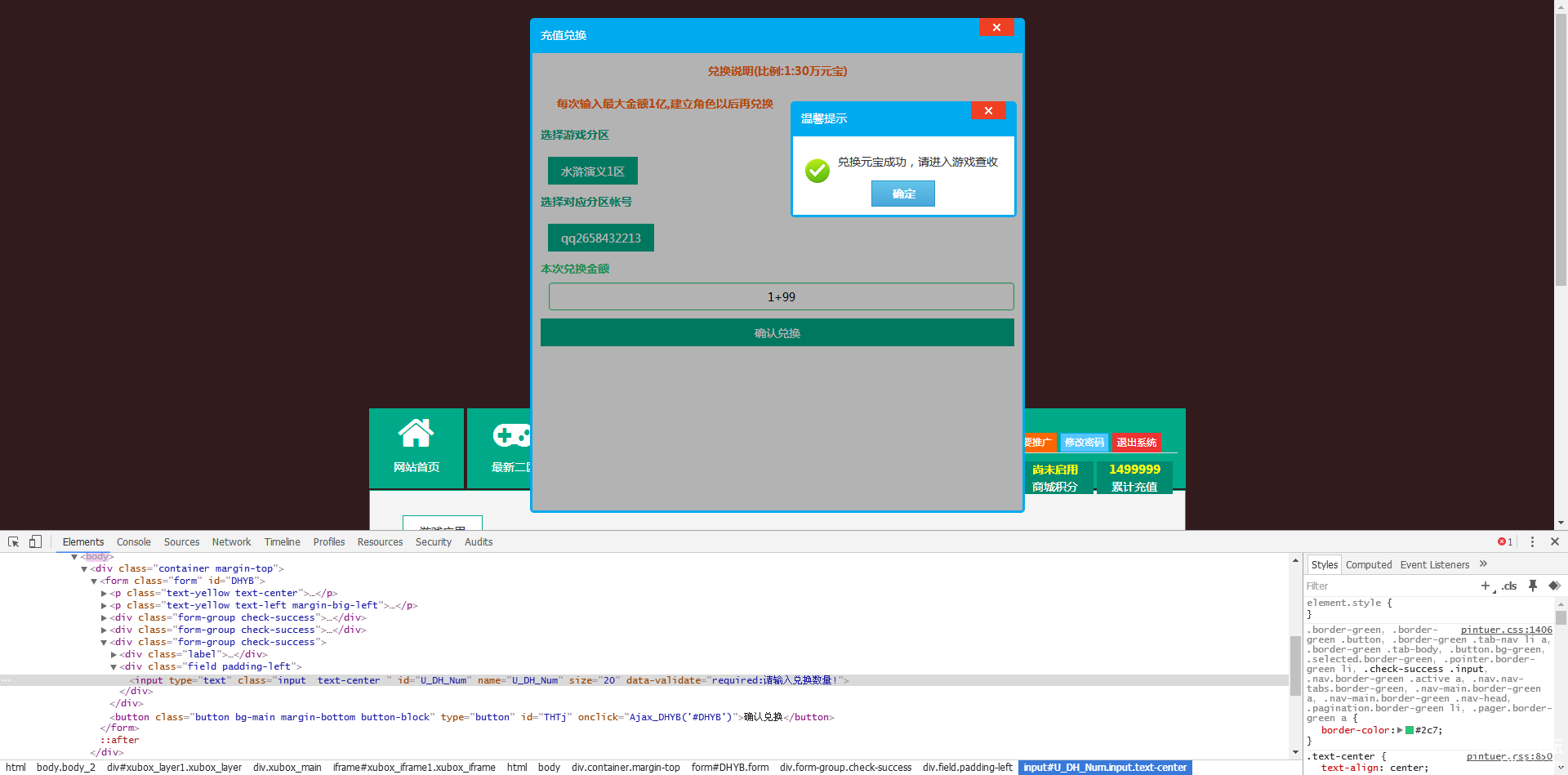The height and width of the screenshot is (775, 1568).
Task: Open the Resources tab
Action: tap(380, 541)
